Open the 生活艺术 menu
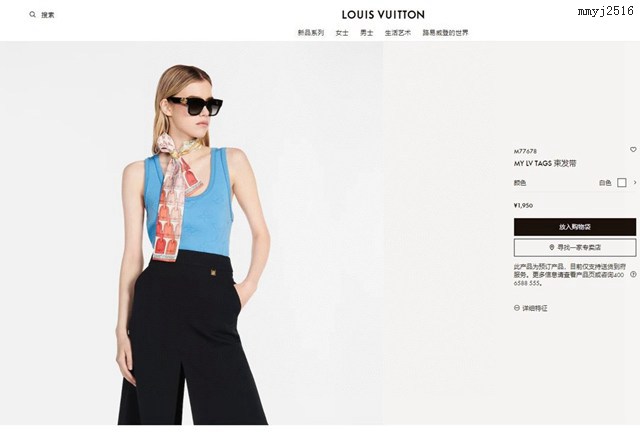 tap(398, 33)
